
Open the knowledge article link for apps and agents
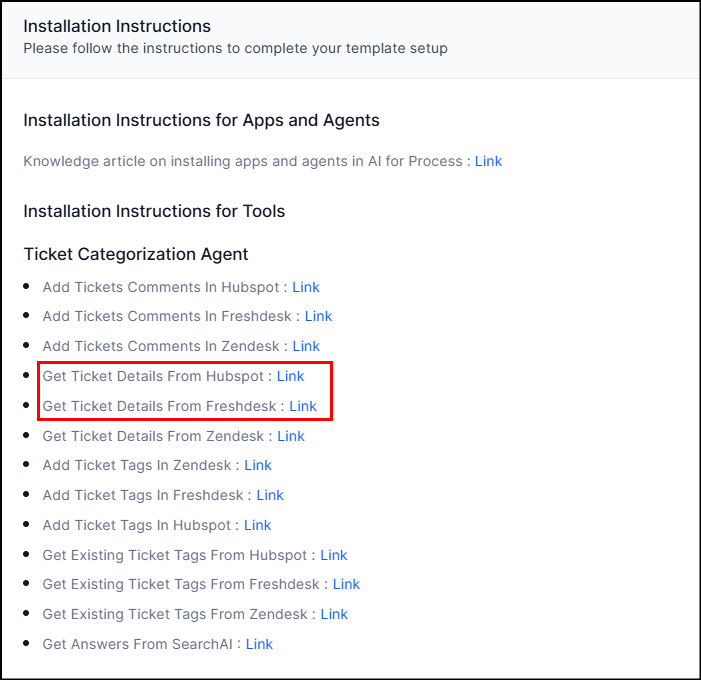pyautogui.click(x=488, y=161)
